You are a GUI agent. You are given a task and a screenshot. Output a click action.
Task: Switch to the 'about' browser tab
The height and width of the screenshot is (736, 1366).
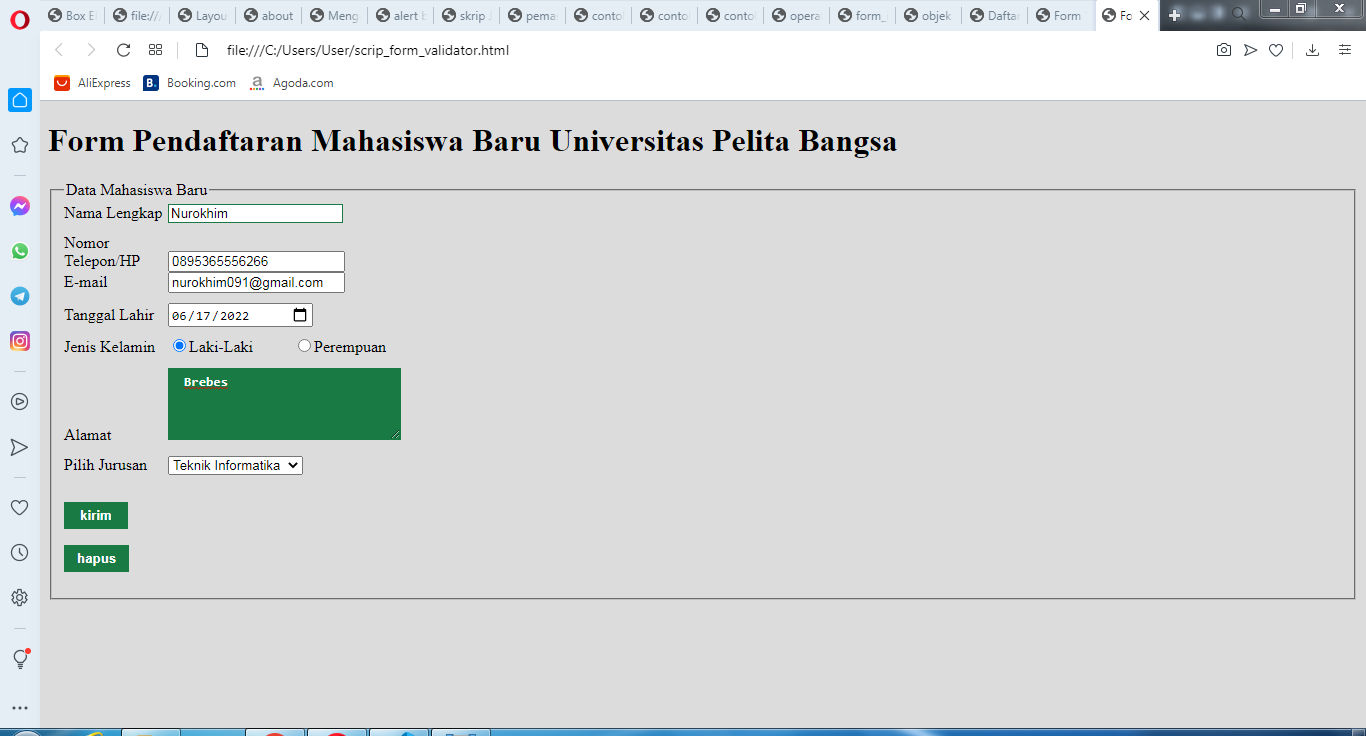pos(268,15)
